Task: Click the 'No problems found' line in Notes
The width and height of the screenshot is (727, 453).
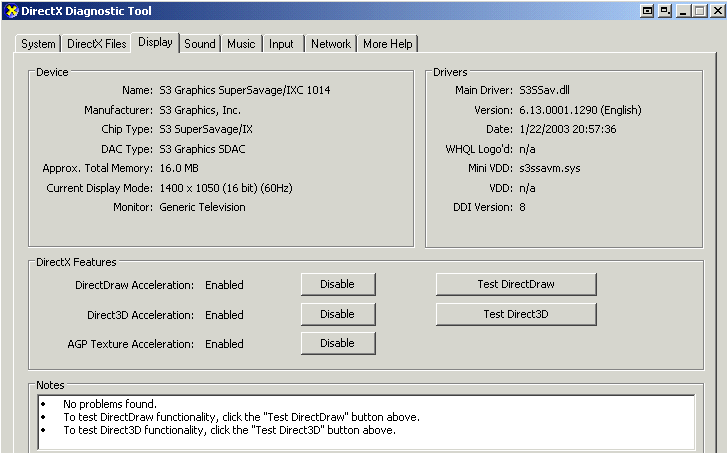Action: (x=110, y=404)
